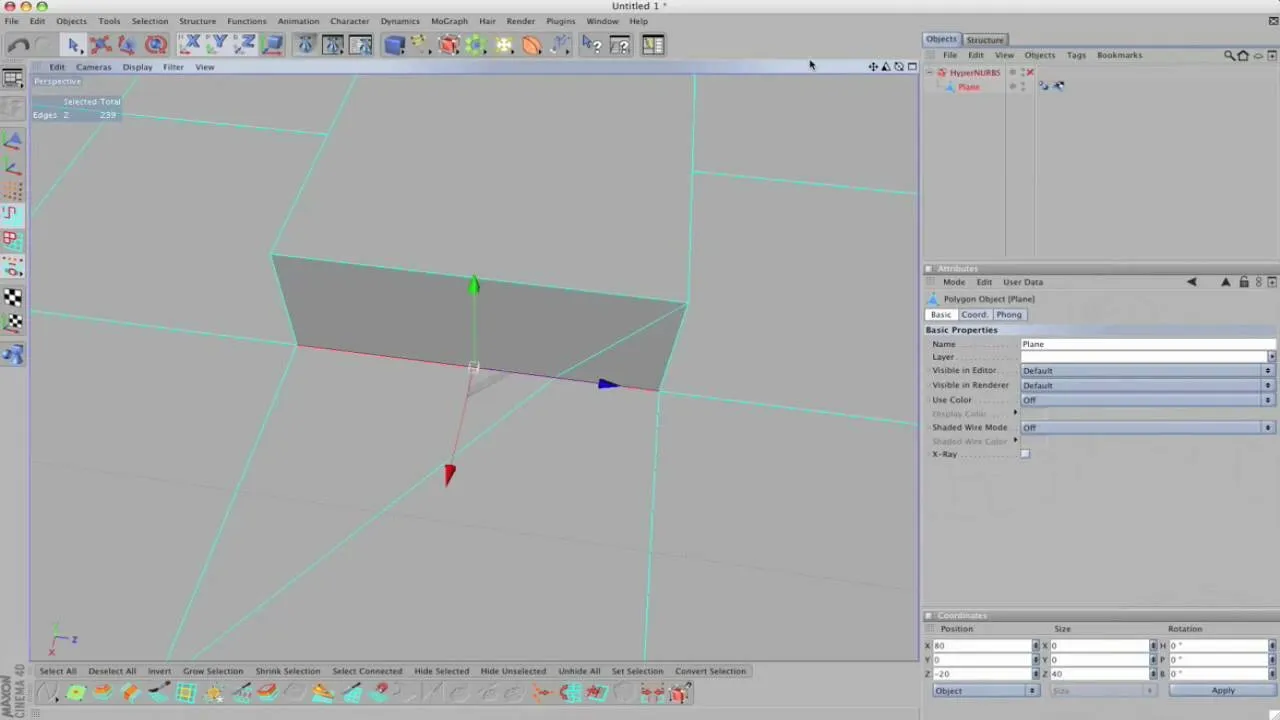Image resolution: width=1280 pixels, height=720 pixels.
Task: Open the green array modeling objects icon
Action: coord(476,45)
